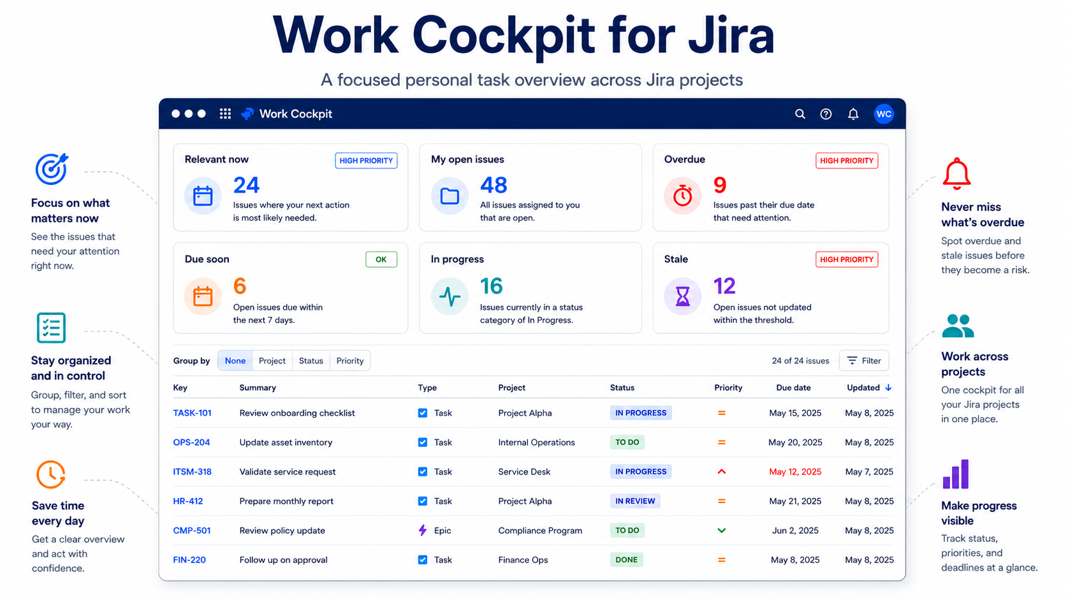Viewport: 1066px width, 600px height.
Task: Click 'Validate service request' summary
Action: pyautogui.click(x=288, y=472)
